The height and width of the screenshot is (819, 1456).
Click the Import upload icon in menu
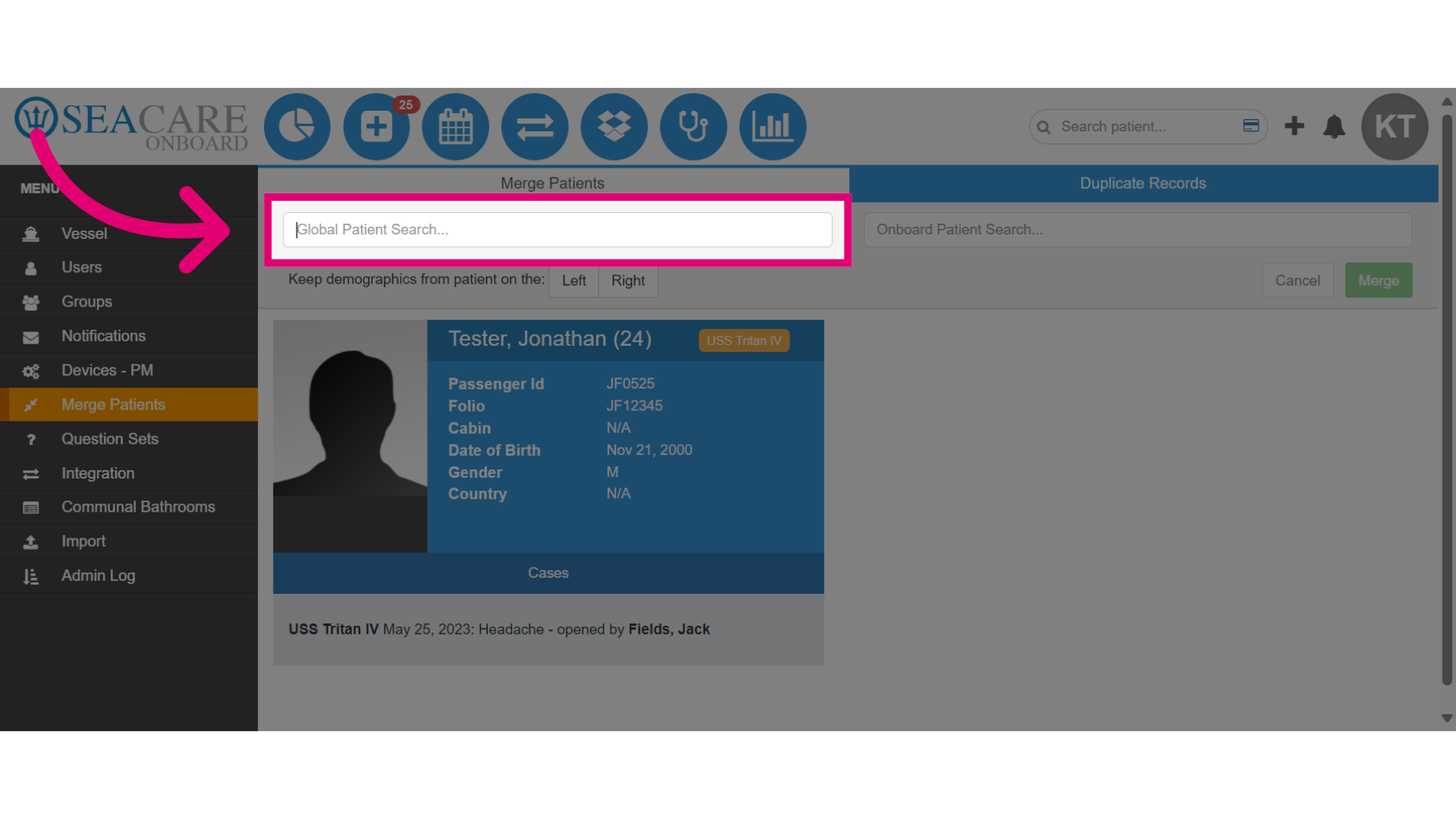coord(31,542)
